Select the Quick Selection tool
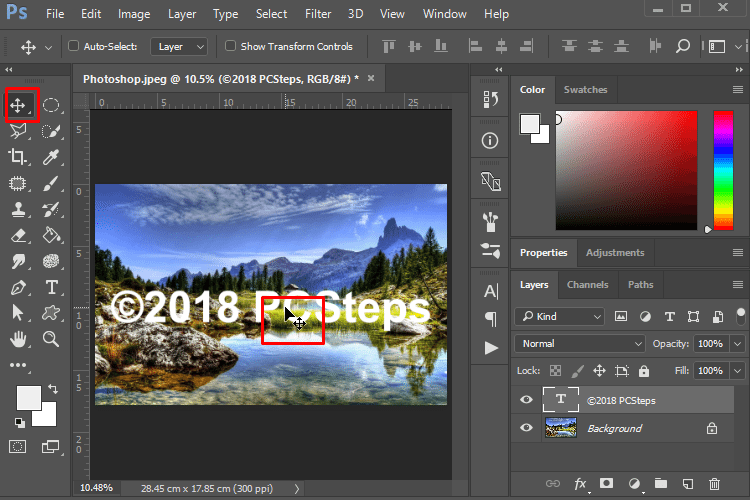Viewport: 750px width, 500px height. coord(51,131)
